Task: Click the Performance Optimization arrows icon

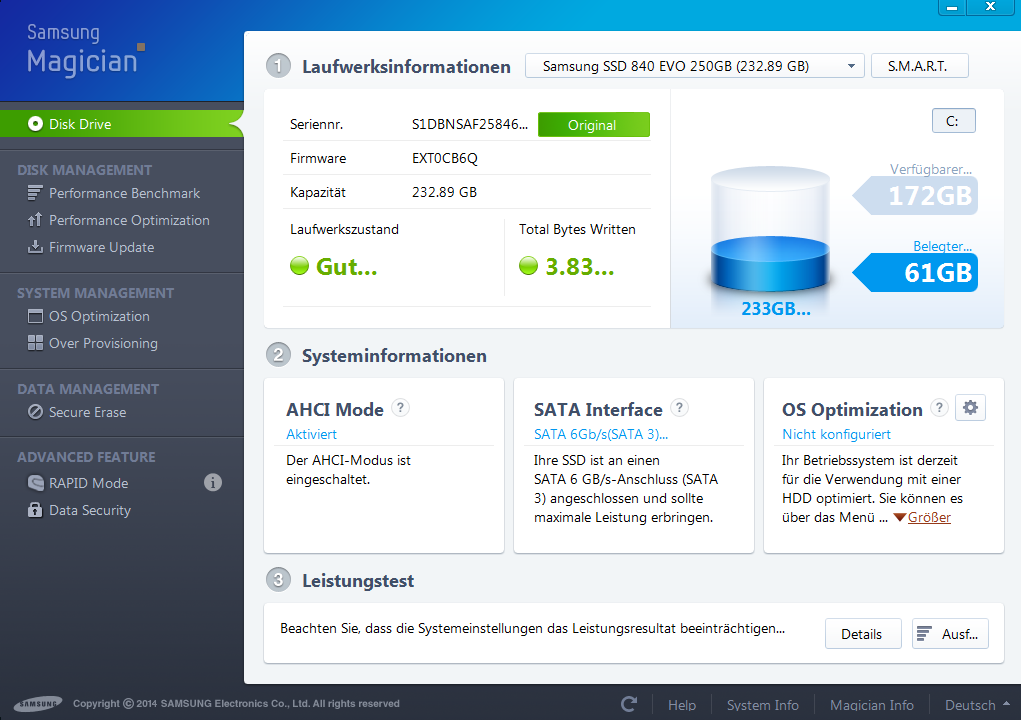Action: (35, 220)
